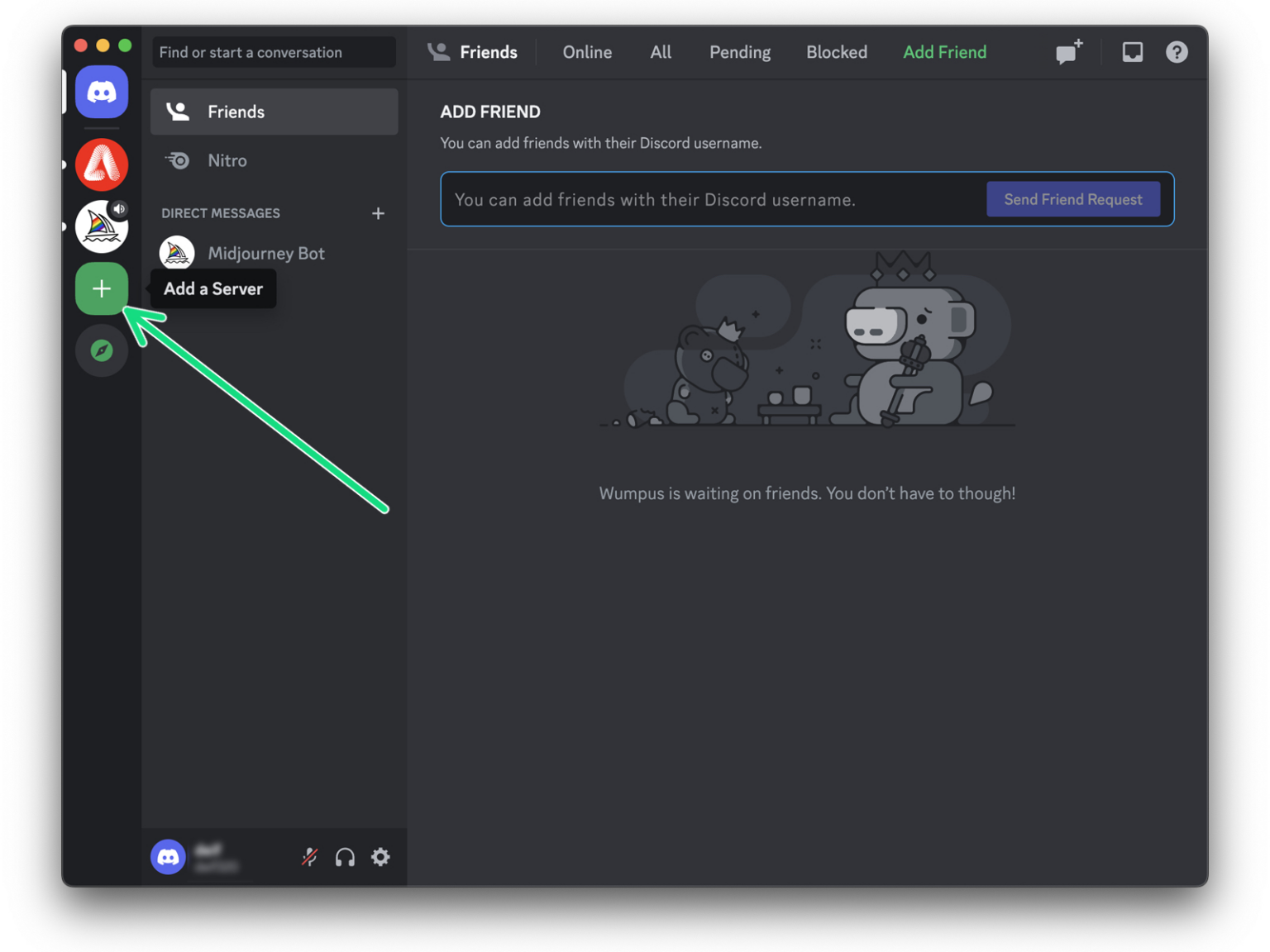Open Discord Home via the Discord icon
The height and width of the screenshot is (952, 1270).
tap(102, 92)
